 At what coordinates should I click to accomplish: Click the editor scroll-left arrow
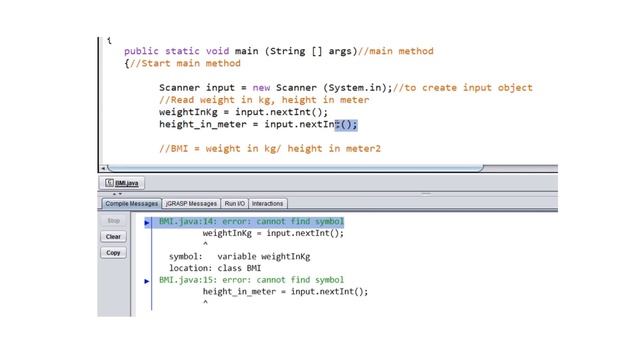(x=103, y=168)
